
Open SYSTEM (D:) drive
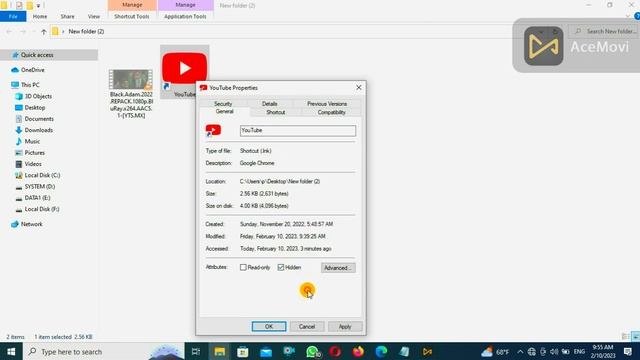point(40,187)
